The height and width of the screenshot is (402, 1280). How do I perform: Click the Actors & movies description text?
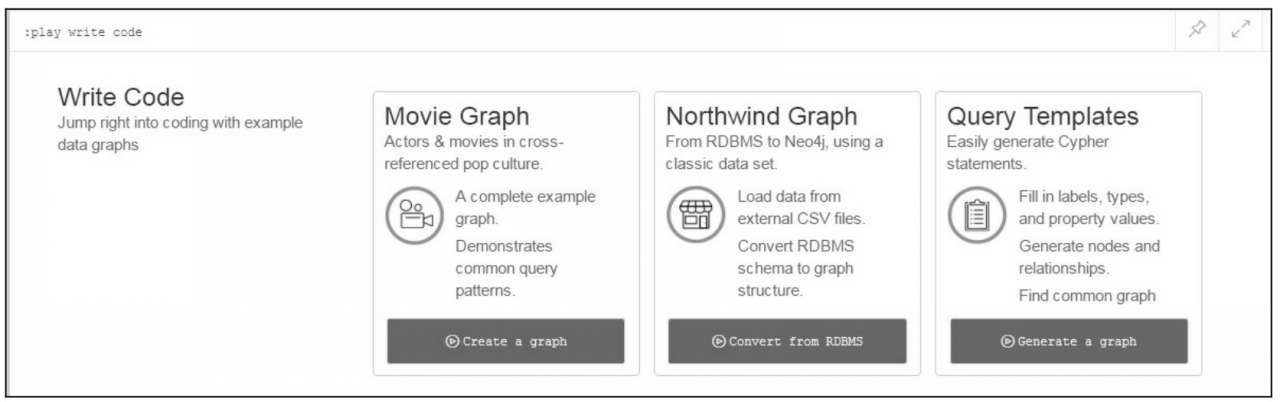(x=474, y=152)
